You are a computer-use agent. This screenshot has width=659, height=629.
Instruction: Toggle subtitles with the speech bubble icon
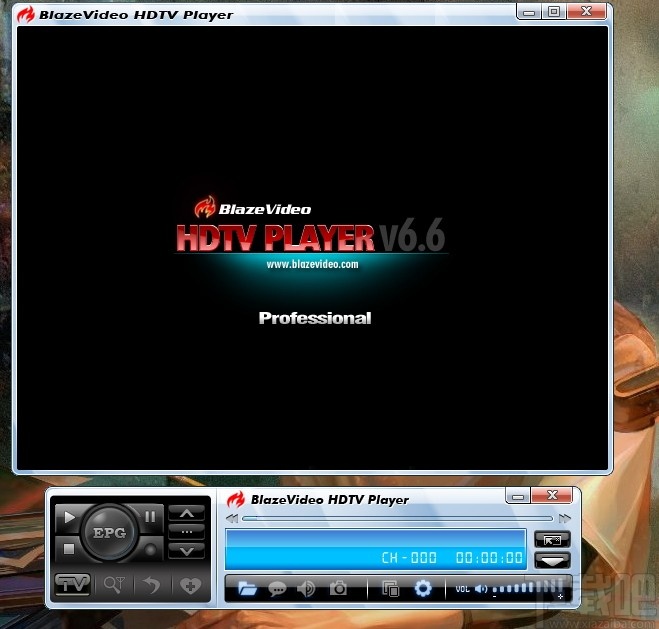tap(277, 589)
